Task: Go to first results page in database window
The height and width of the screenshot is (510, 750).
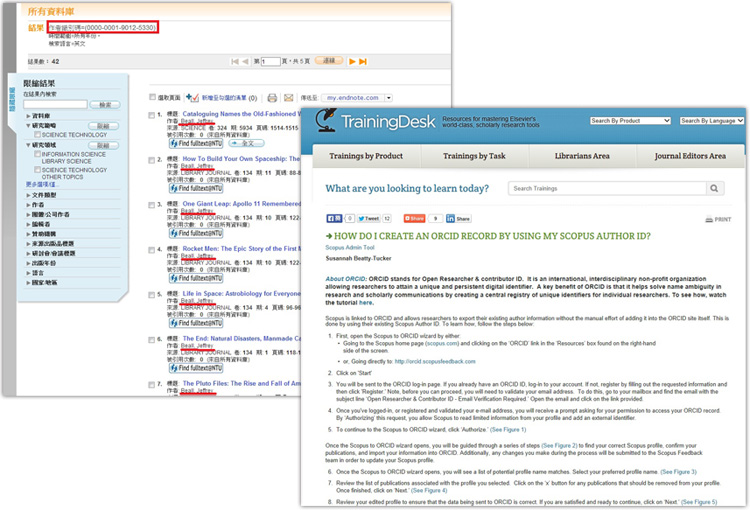Action: tap(235, 61)
